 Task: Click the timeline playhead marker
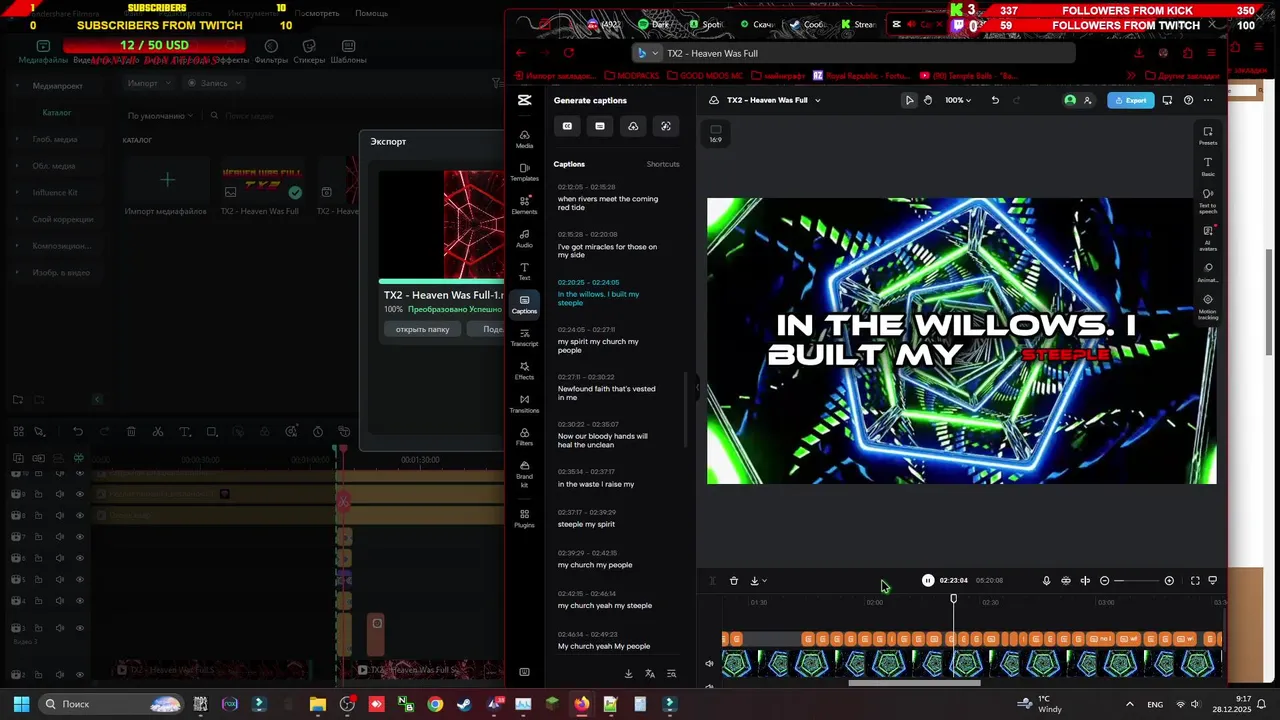pyautogui.click(x=953, y=598)
